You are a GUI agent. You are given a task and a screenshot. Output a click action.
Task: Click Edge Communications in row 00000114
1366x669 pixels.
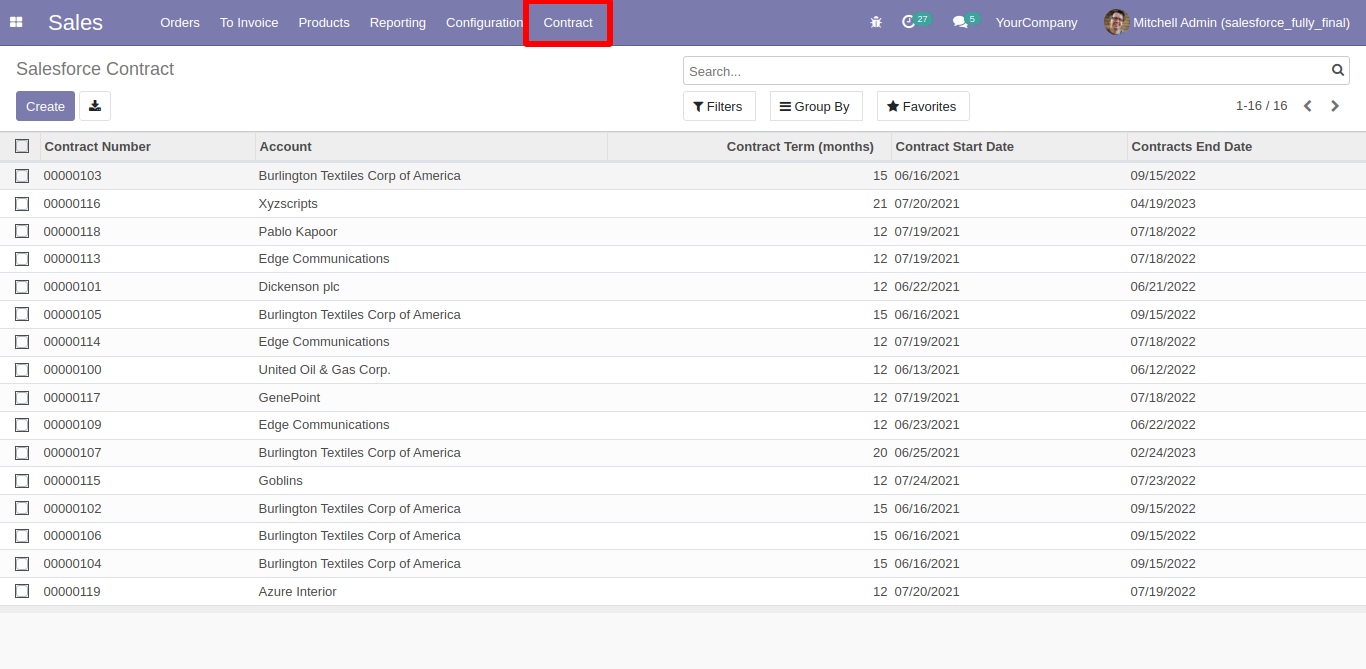(324, 342)
